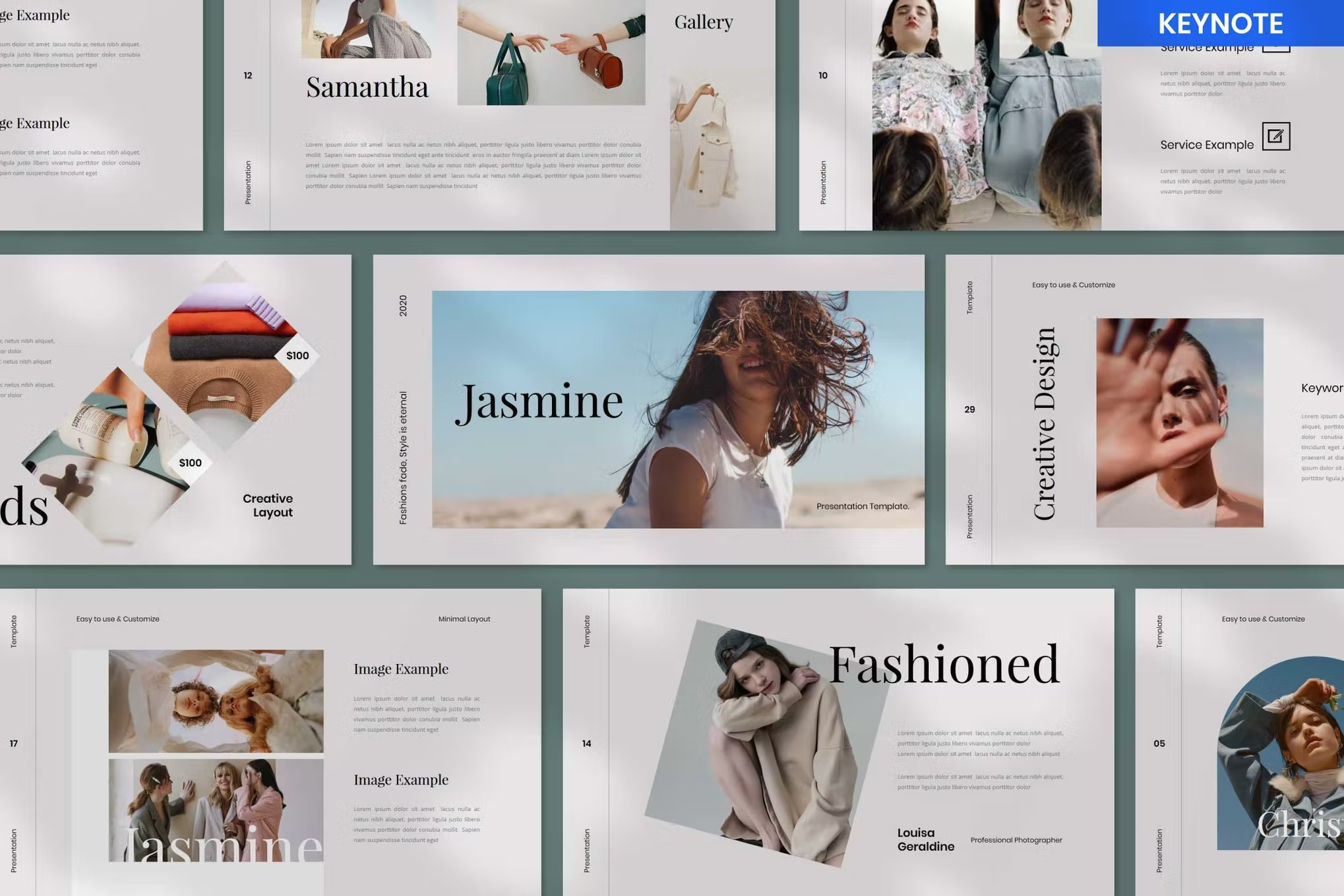This screenshot has height=896, width=1344.
Task: Select the Jasmine title slide thumbnail
Action: click(x=648, y=409)
